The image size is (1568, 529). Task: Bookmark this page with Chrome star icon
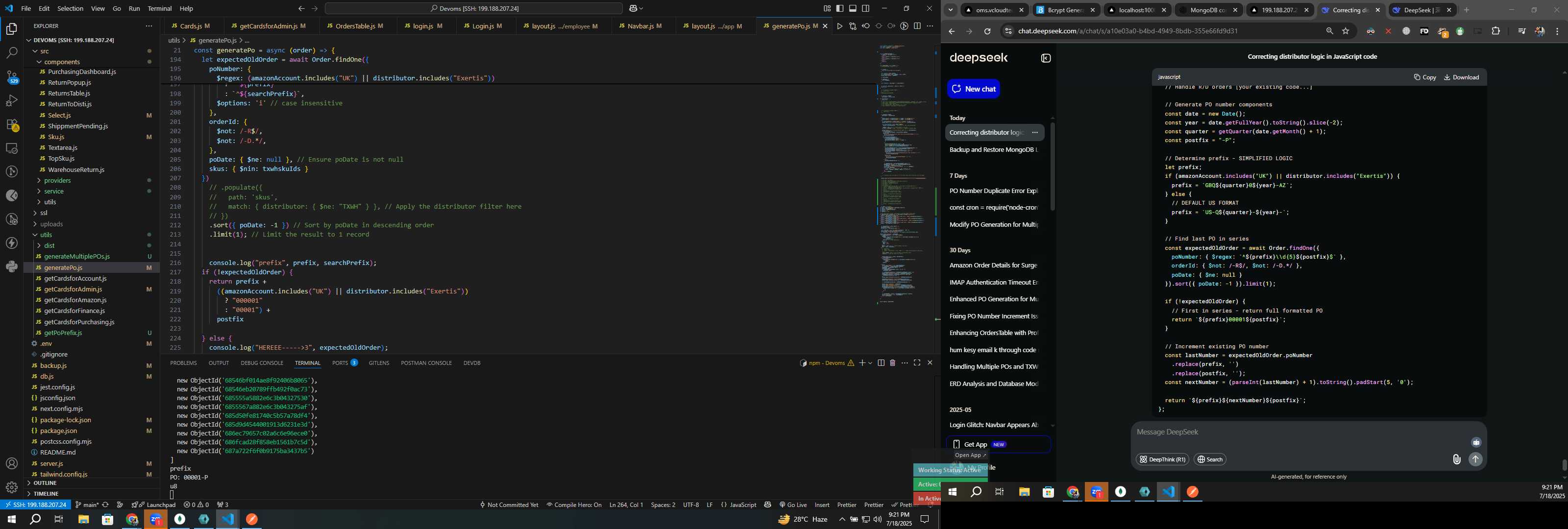tap(1346, 31)
